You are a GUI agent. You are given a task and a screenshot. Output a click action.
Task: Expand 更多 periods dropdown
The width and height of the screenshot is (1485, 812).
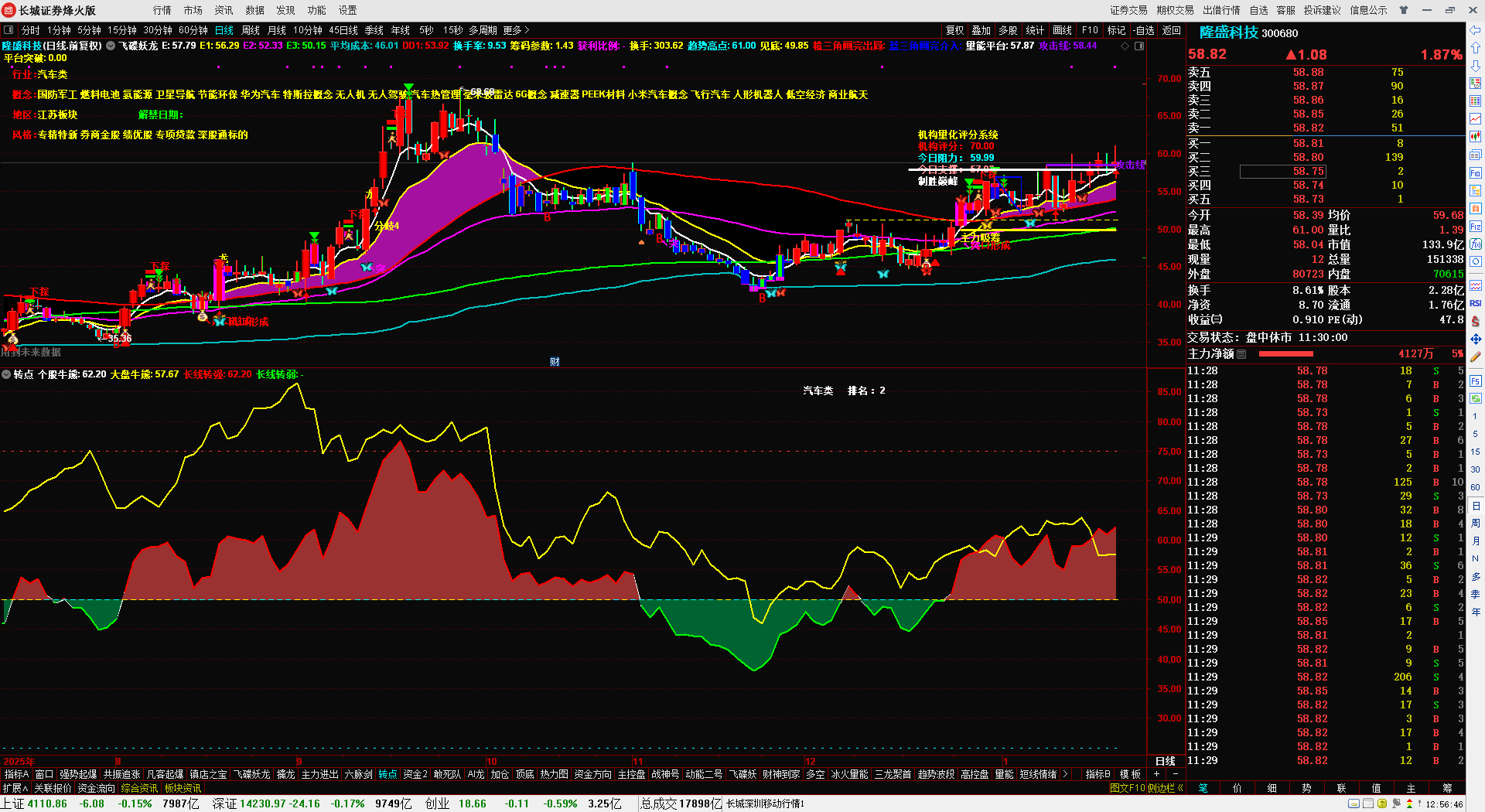click(x=517, y=30)
